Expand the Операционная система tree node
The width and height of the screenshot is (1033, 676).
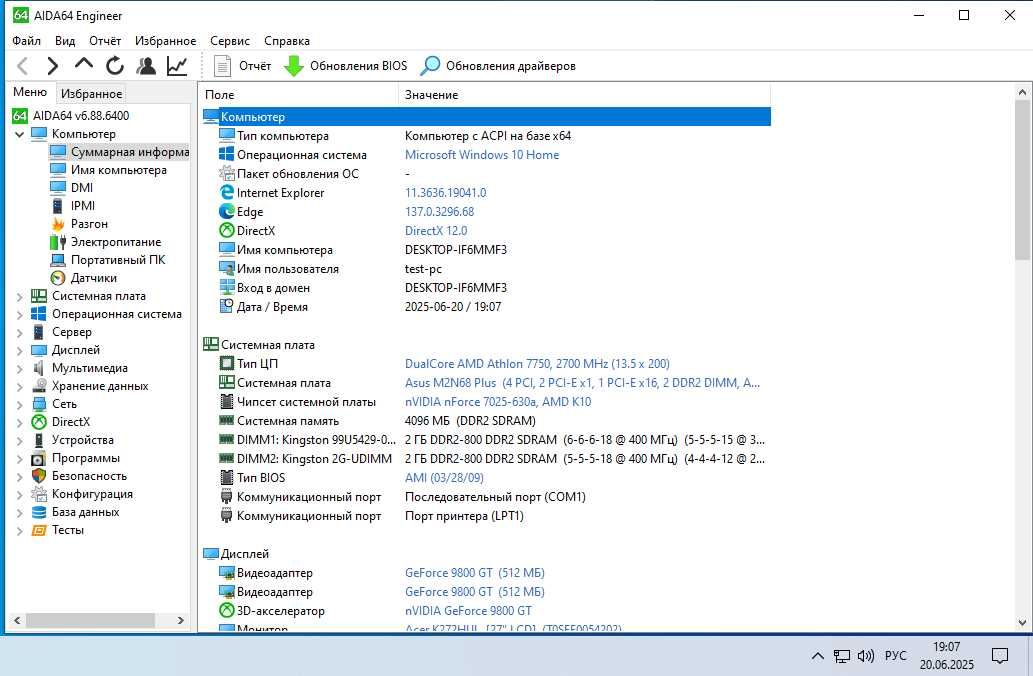[x=20, y=315]
